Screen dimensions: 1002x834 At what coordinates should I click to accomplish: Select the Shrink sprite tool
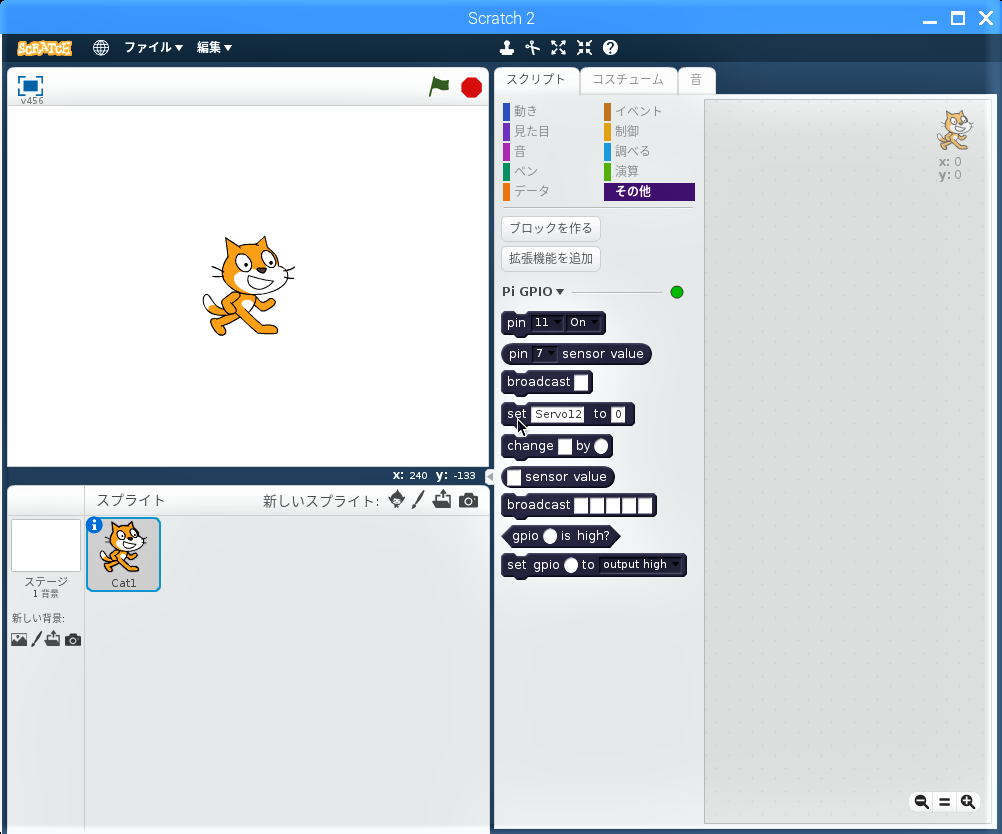pyautogui.click(x=585, y=47)
